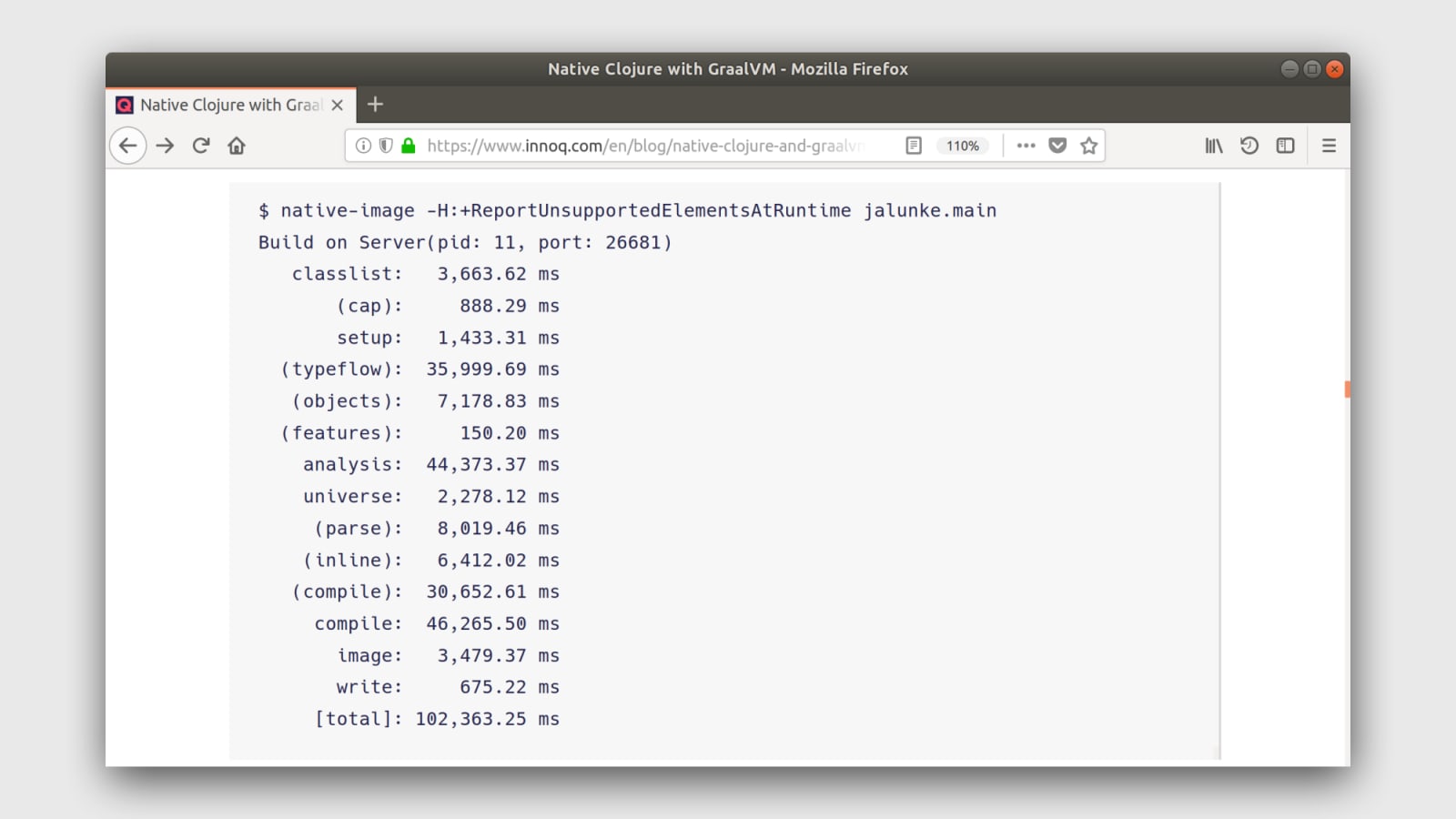This screenshot has height=819, width=1456.
Task: Click the analysis value '44,373.37 ms'
Action: point(493,465)
